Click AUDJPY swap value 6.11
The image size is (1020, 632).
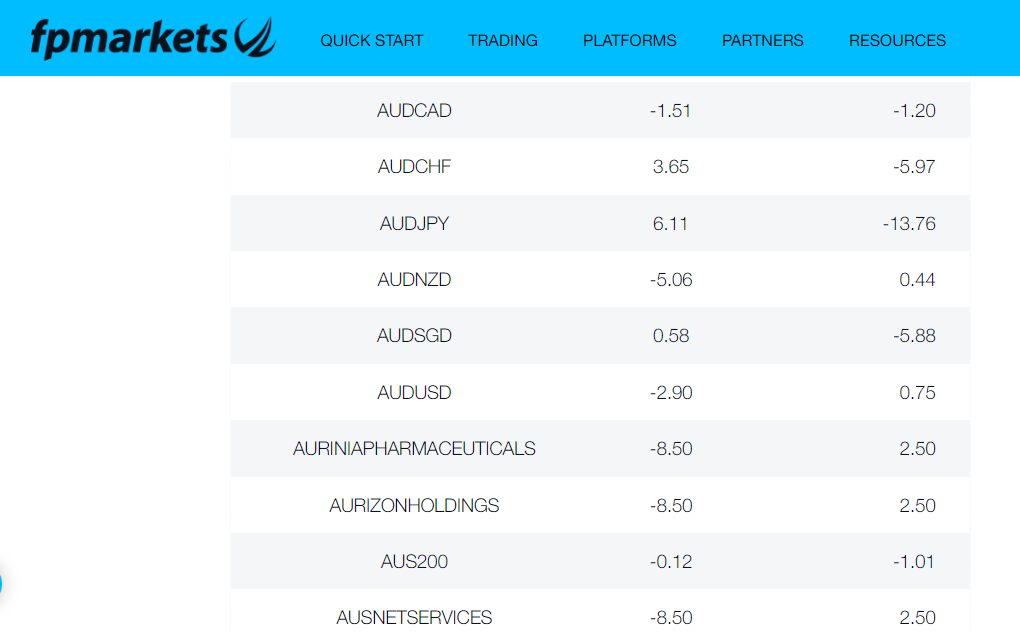pos(670,224)
